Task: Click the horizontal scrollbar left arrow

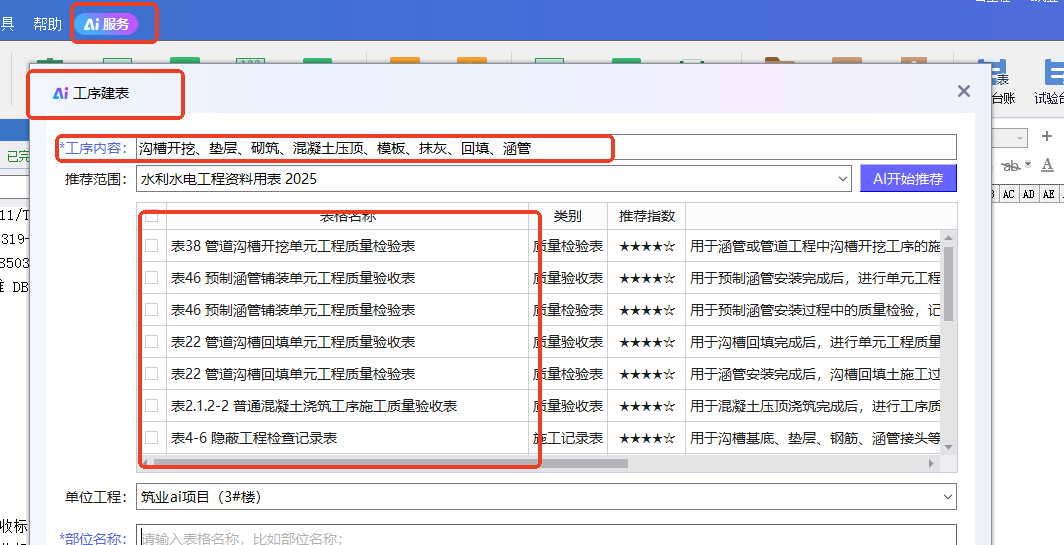Action: [144, 463]
